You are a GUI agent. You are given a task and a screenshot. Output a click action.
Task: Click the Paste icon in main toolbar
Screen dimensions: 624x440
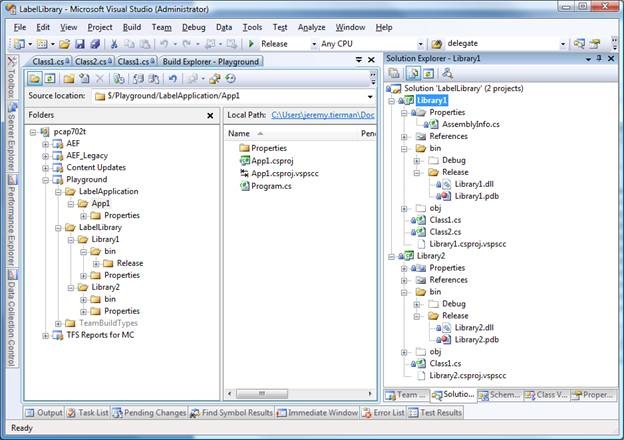(x=145, y=44)
